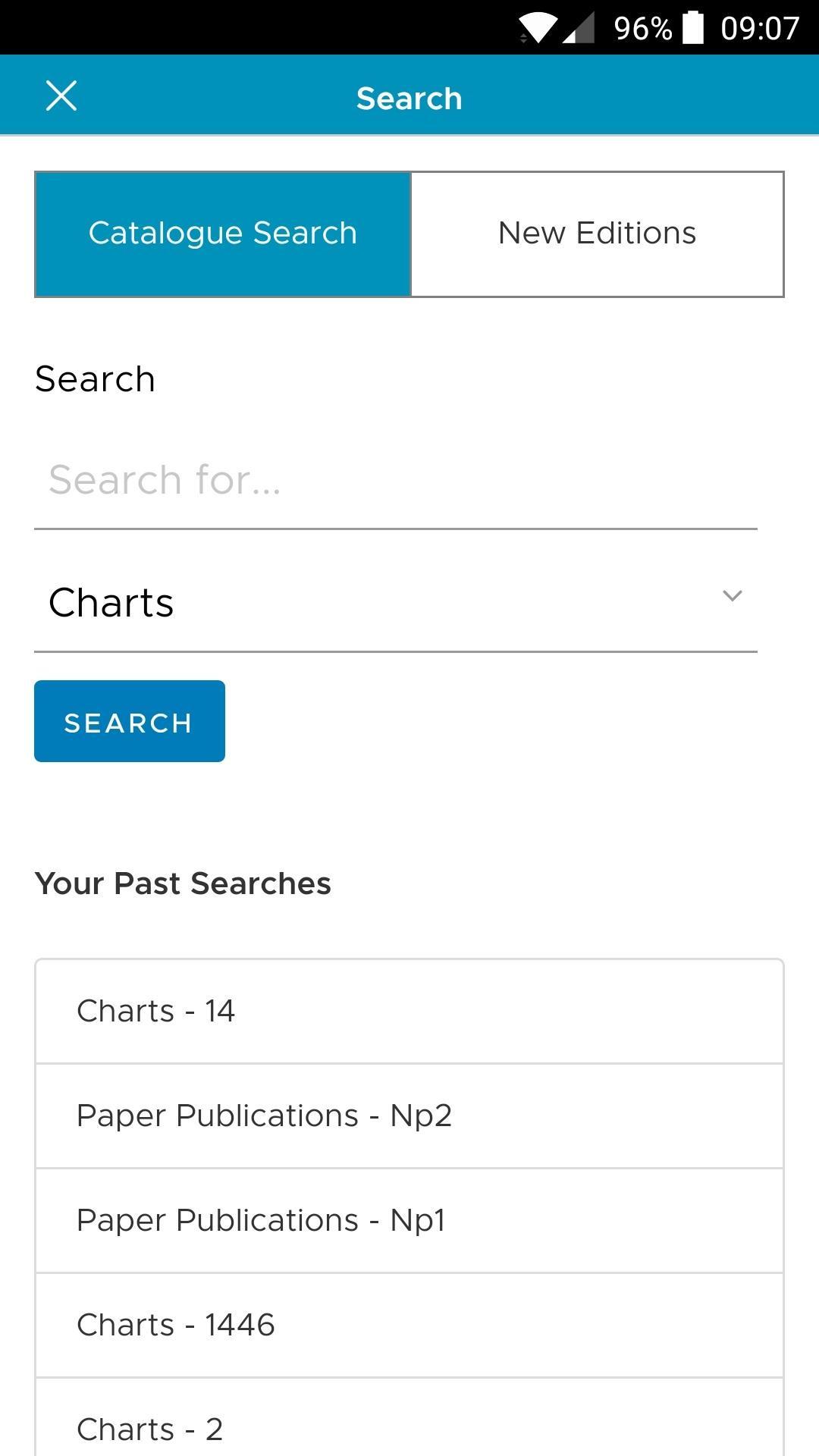Select past search "Charts - 14"
The image size is (819, 1456).
(409, 1012)
